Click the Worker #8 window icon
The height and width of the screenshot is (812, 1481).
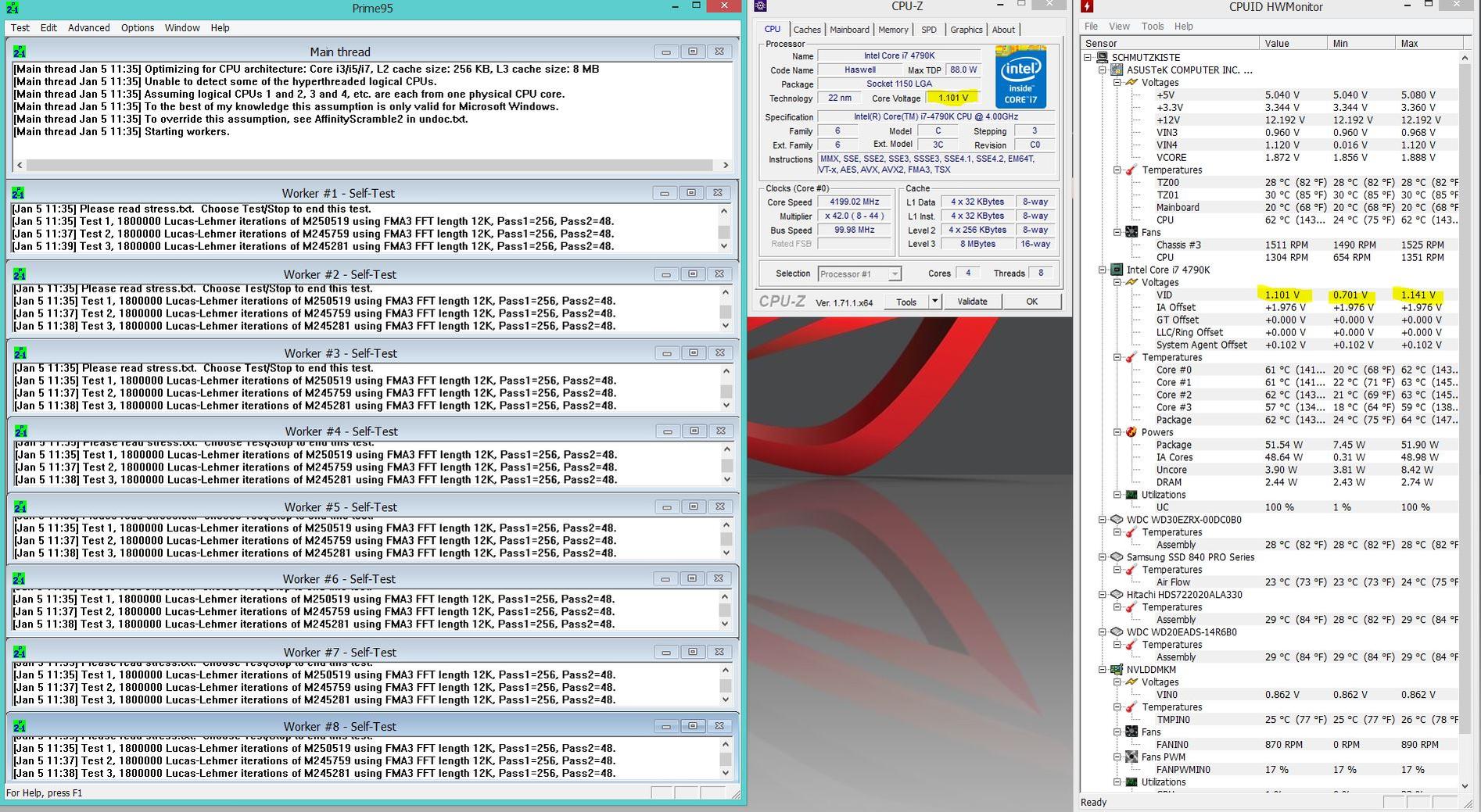(20, 727)
